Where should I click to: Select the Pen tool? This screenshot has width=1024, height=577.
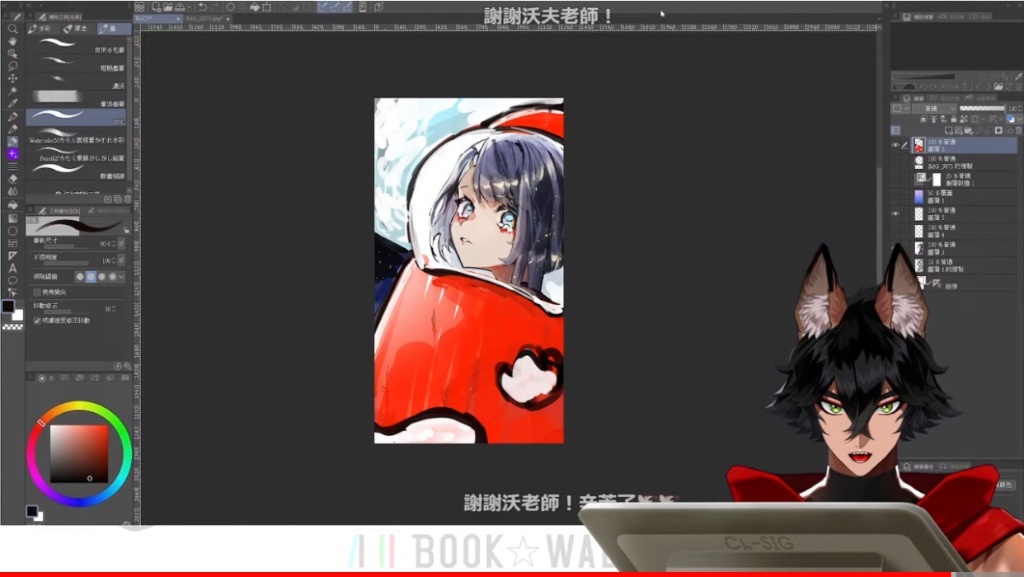(x=12, y=116)
